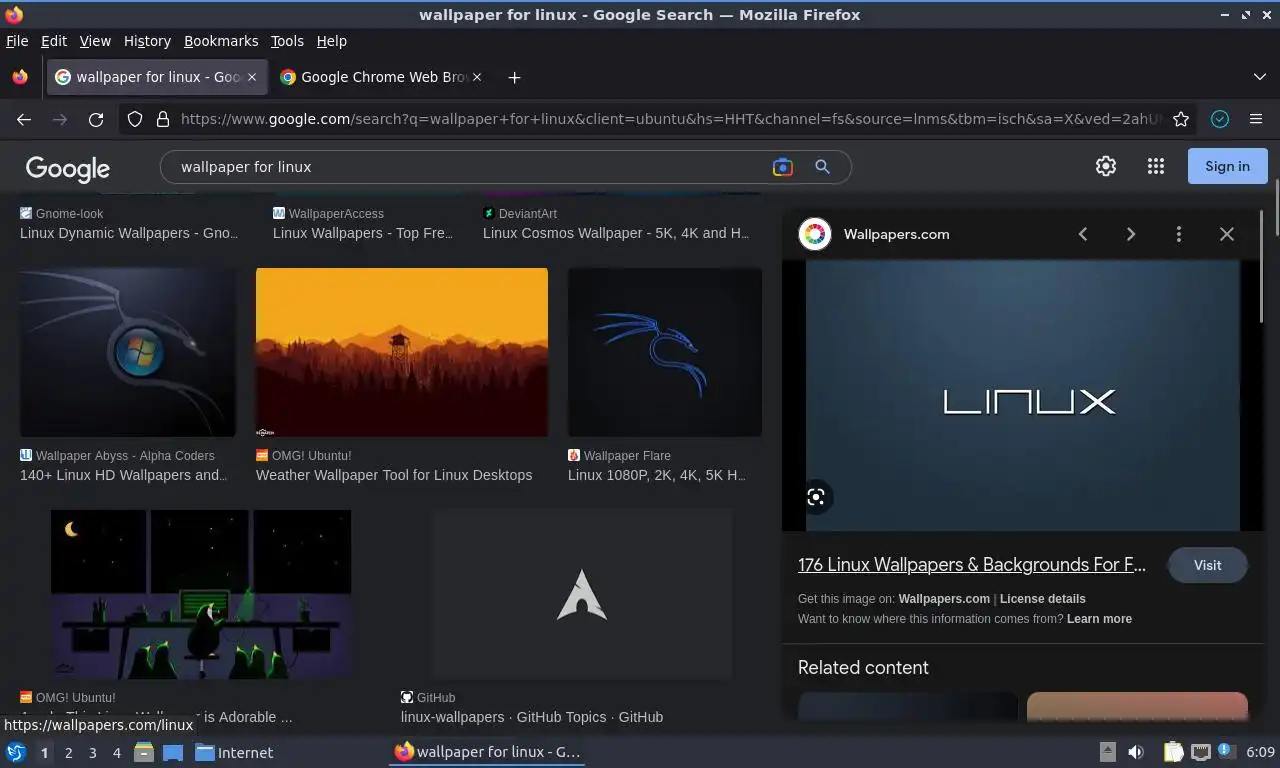Click the large LINUX preview image
Viewport: 1280px width, 768px height.
pos(1023,396)
